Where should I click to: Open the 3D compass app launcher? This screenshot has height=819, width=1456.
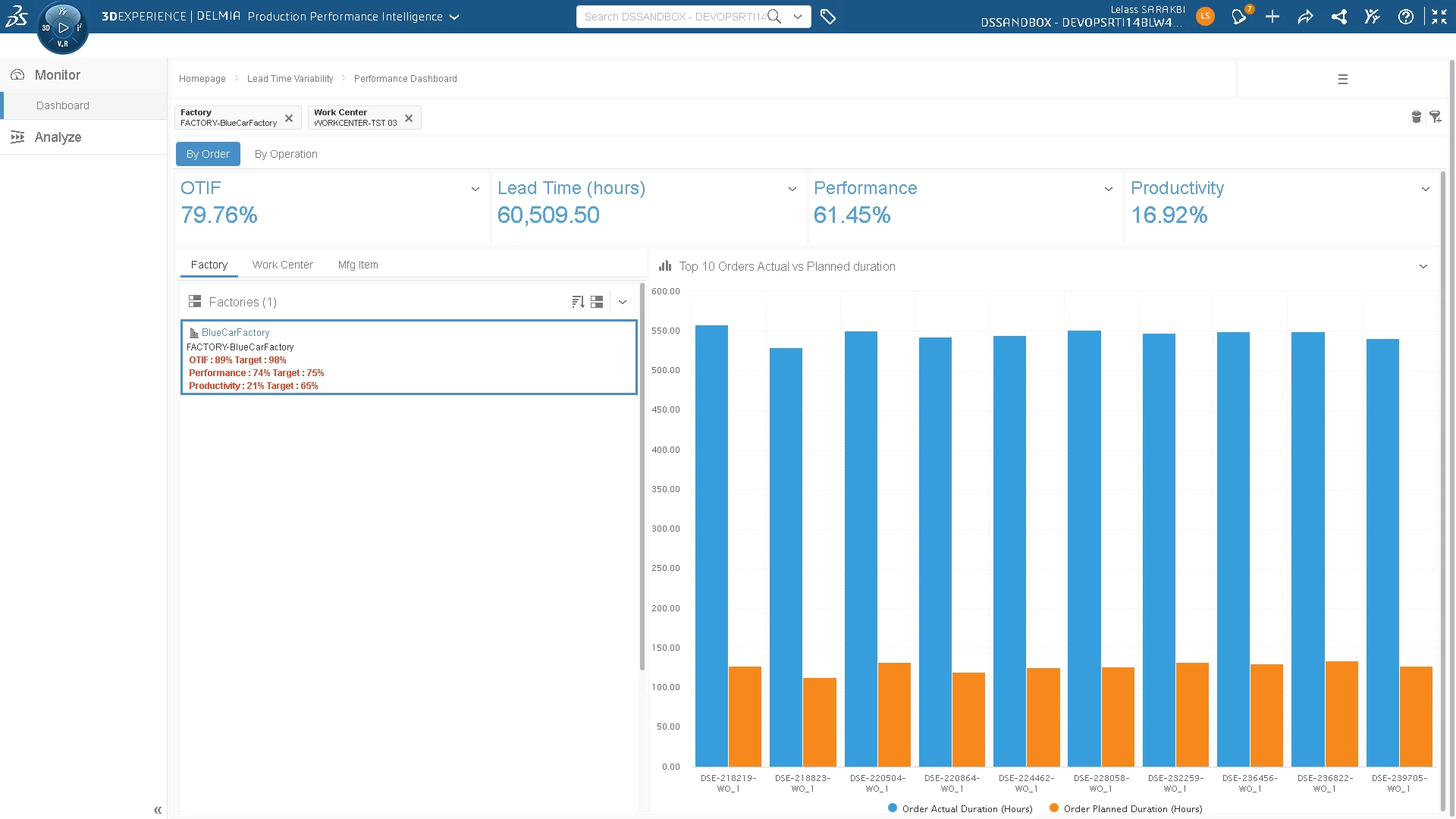coord(63,28)
